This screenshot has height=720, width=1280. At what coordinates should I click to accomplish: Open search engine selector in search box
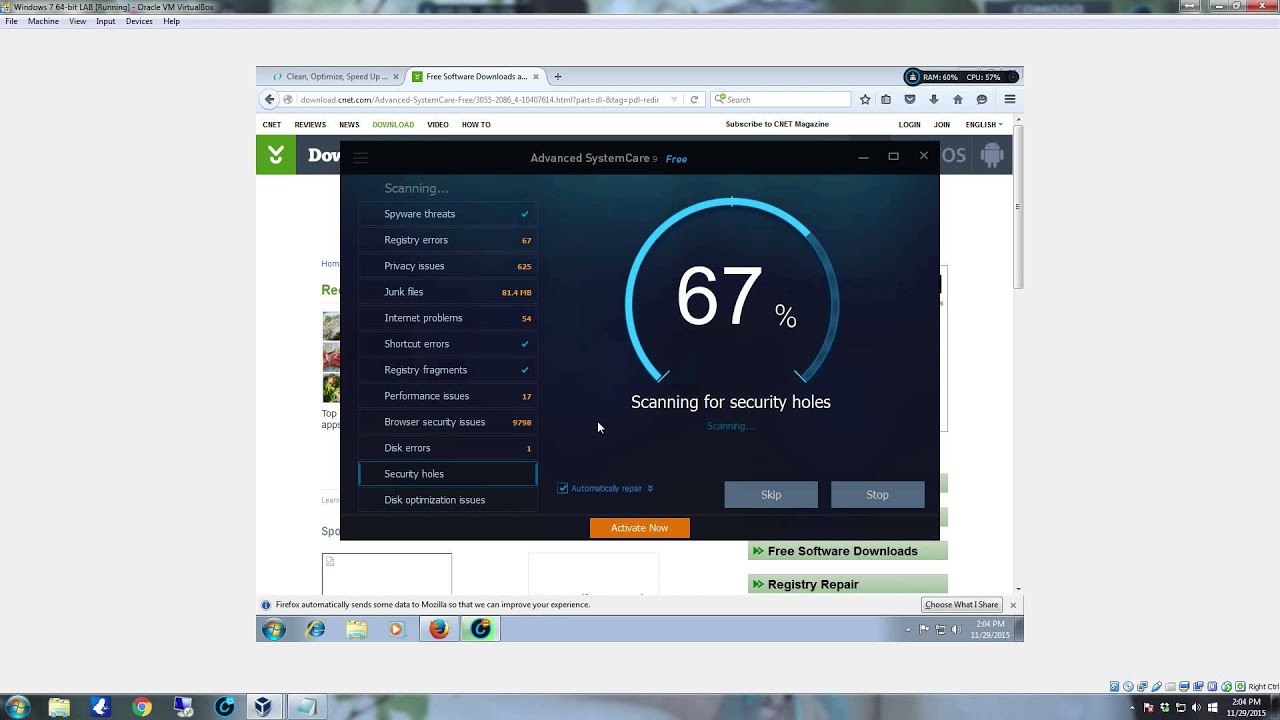coord(720,99)
